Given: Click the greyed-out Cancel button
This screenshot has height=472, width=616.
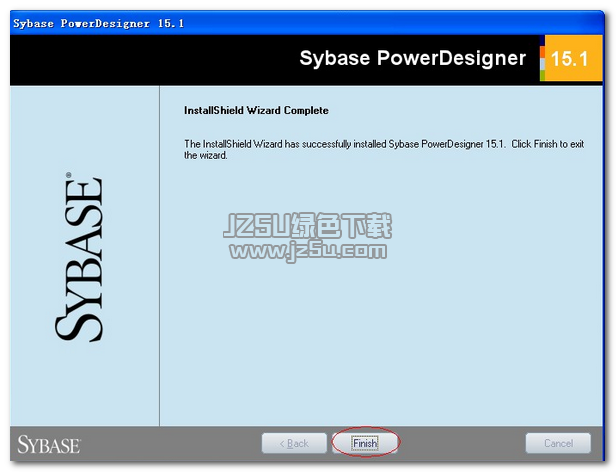Looking at the screenshot, I should (558, 443).
